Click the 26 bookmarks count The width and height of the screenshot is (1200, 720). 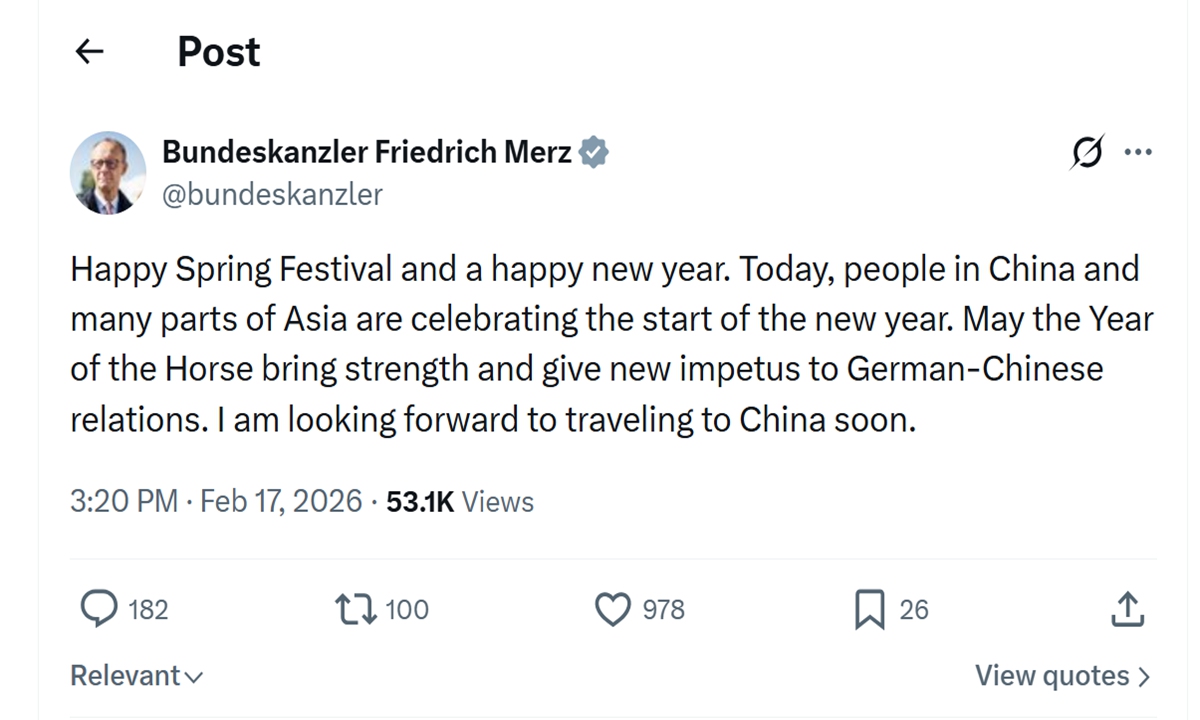click(913, 608)
